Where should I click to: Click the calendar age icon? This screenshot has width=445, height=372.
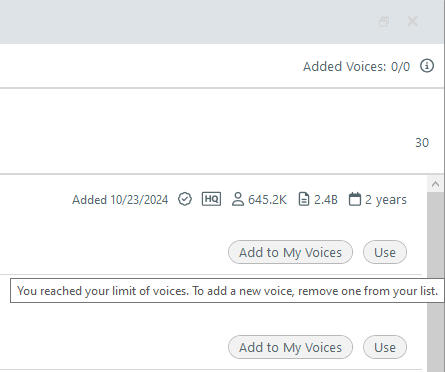point(355,199)
